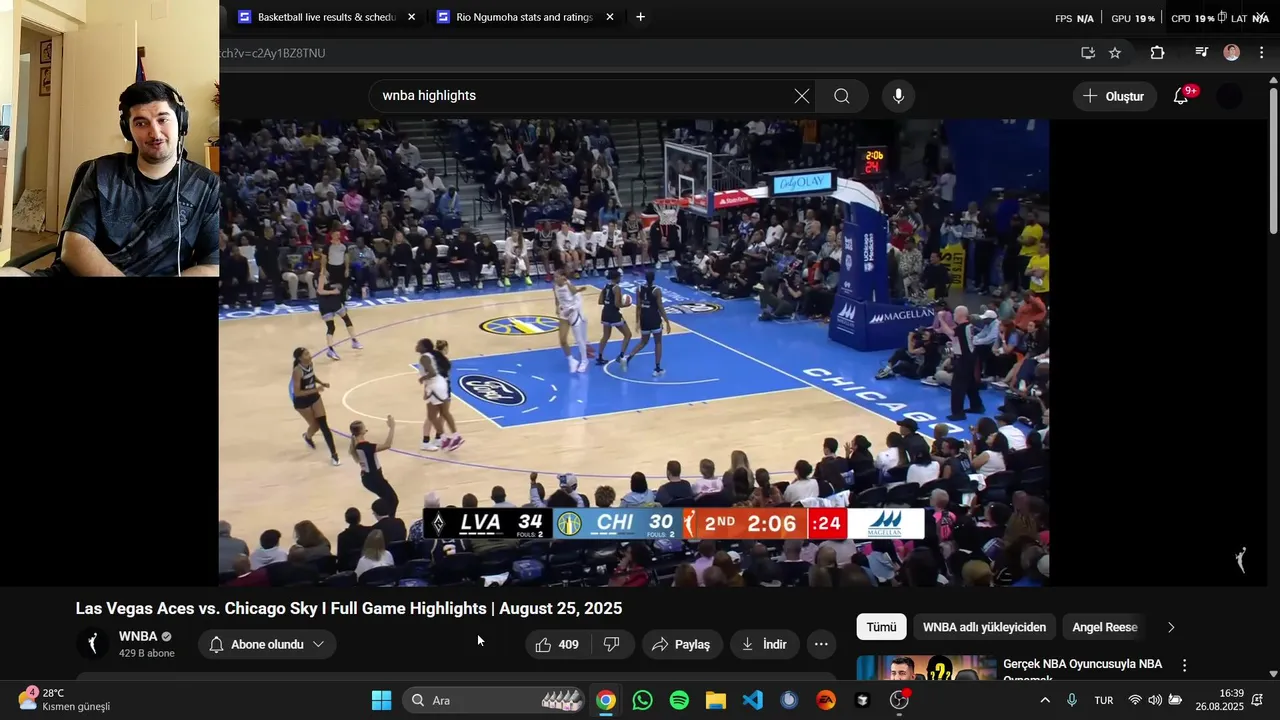Expand the Abone olundu subscription dropdown
This screenshot has width=1280, height=720.
(x=267, y=645)
